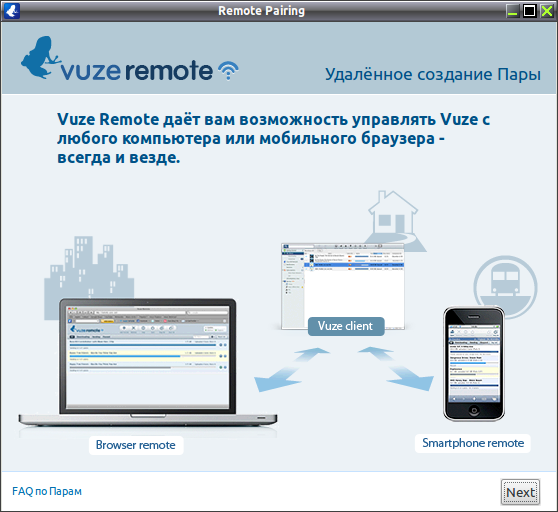558x512 pixels.
Task: Maximize the Remote Pairing window
Action: pyautogui.click(x=530, y=11)
